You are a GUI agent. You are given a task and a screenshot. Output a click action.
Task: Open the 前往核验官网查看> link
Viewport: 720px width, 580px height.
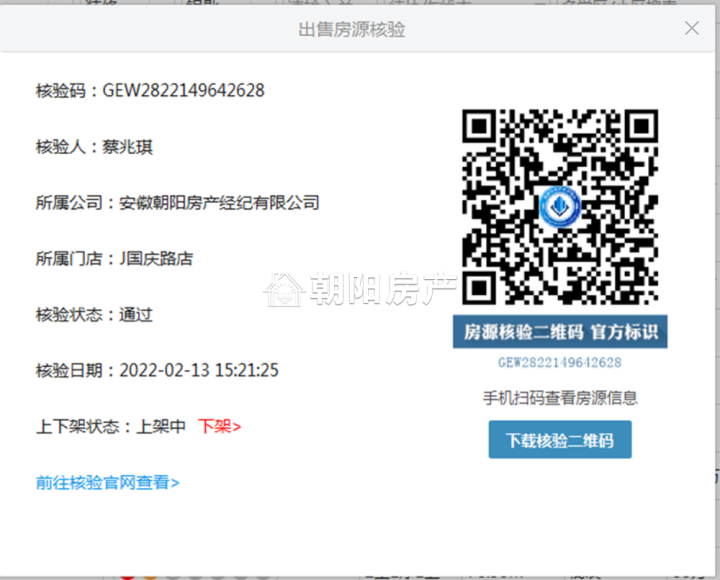point(107,483)
